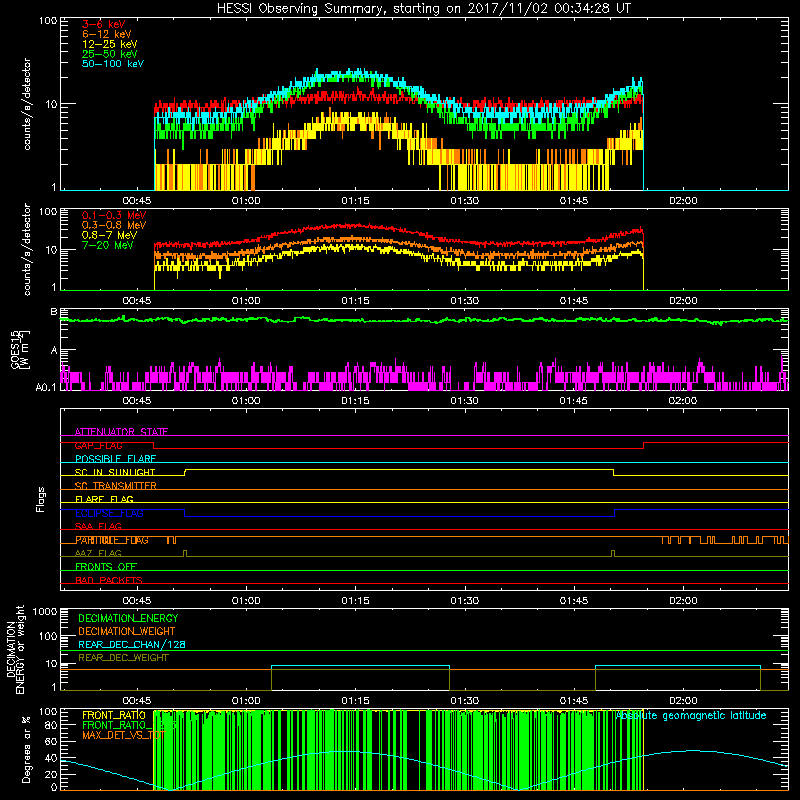Select the REAR_DEC_WEIGHT legend label
This screenshot has height=800, width=800.
(x=123, y=658)
